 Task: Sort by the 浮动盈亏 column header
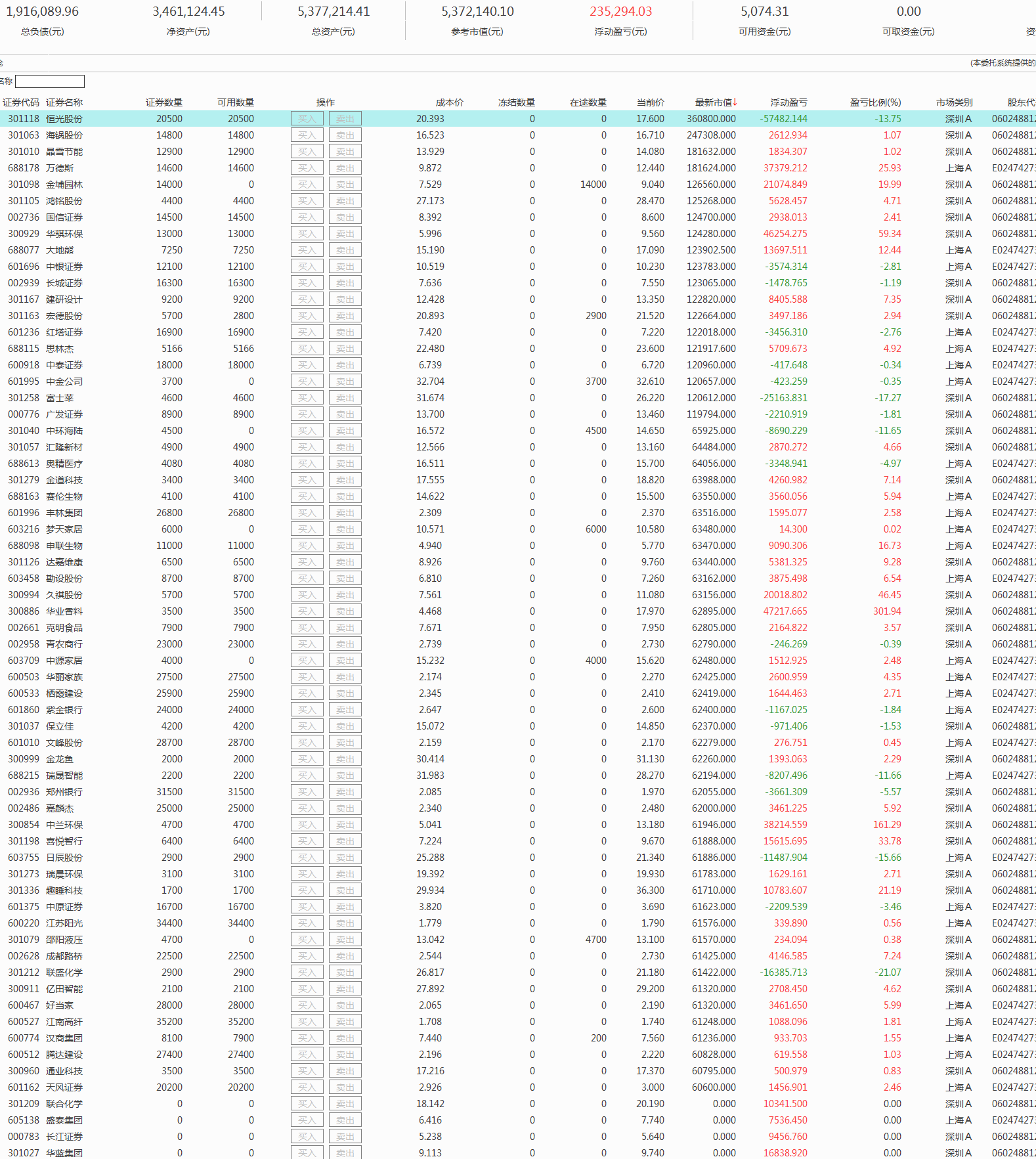coord(789,102)
